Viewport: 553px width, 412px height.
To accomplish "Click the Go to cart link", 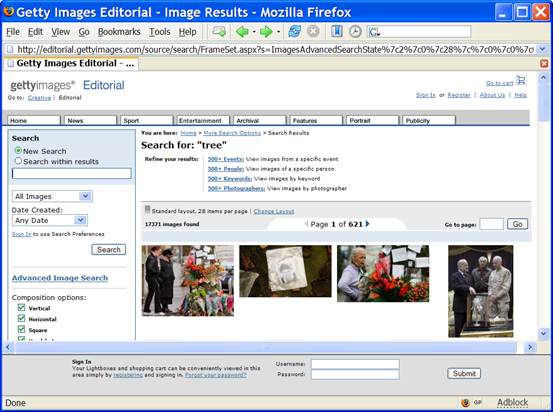I will 499,83.
